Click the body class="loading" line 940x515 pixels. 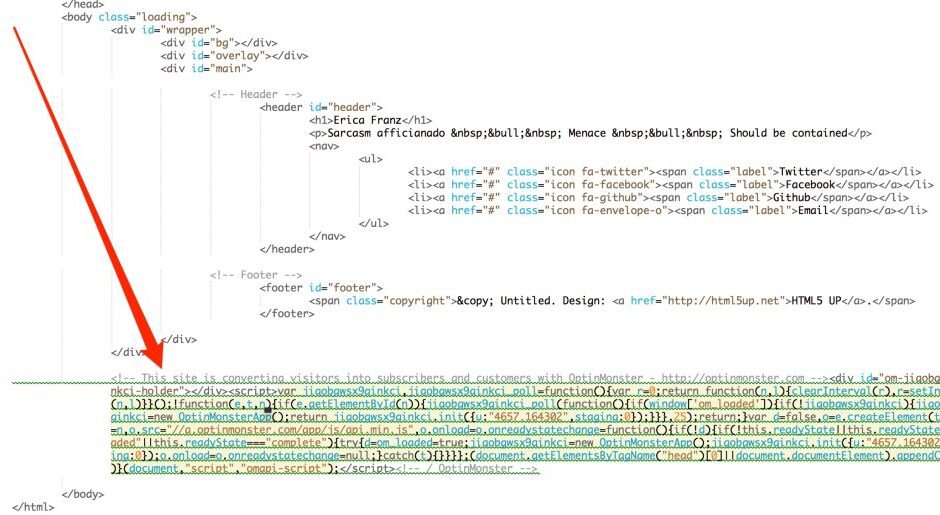tap(129, 17)
